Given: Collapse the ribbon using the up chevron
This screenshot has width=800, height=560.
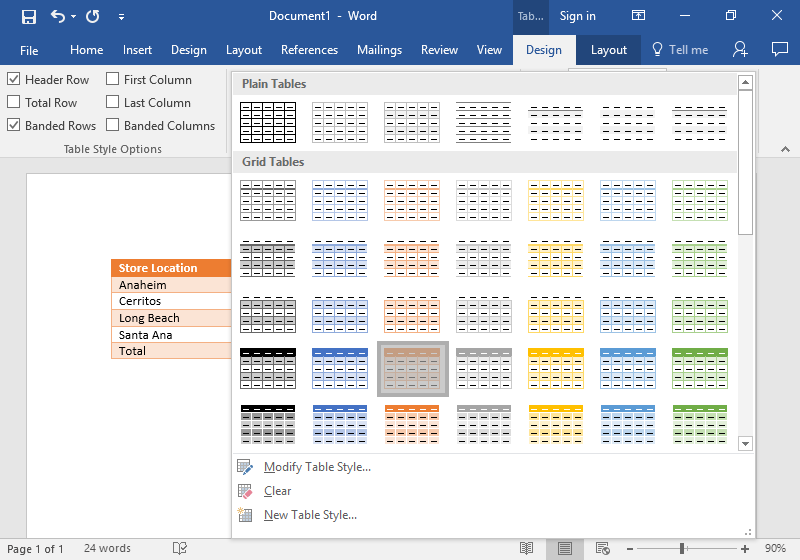Looking at the screenshot, I should [785, 149].
